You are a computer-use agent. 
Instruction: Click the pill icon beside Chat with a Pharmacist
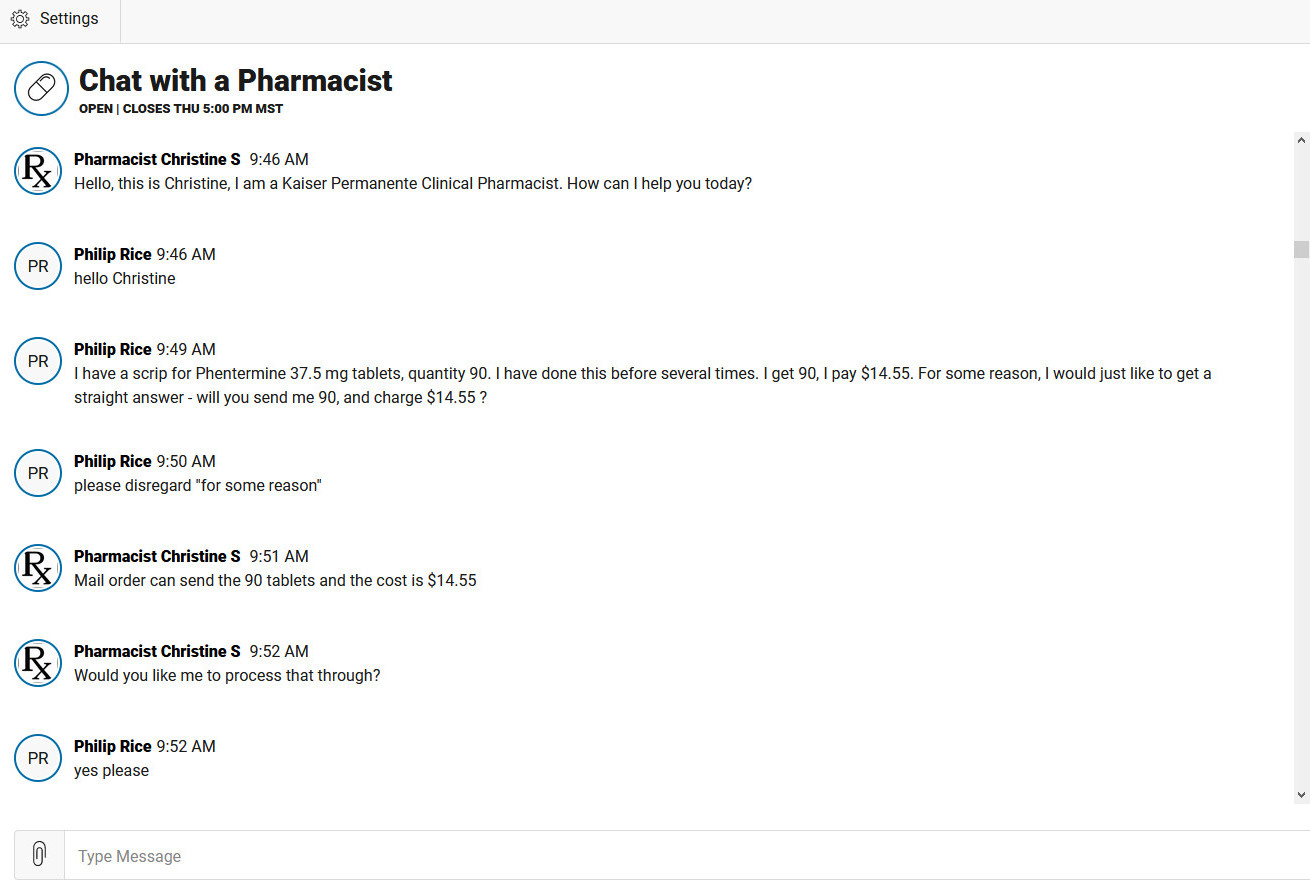(x=41, y=88)
